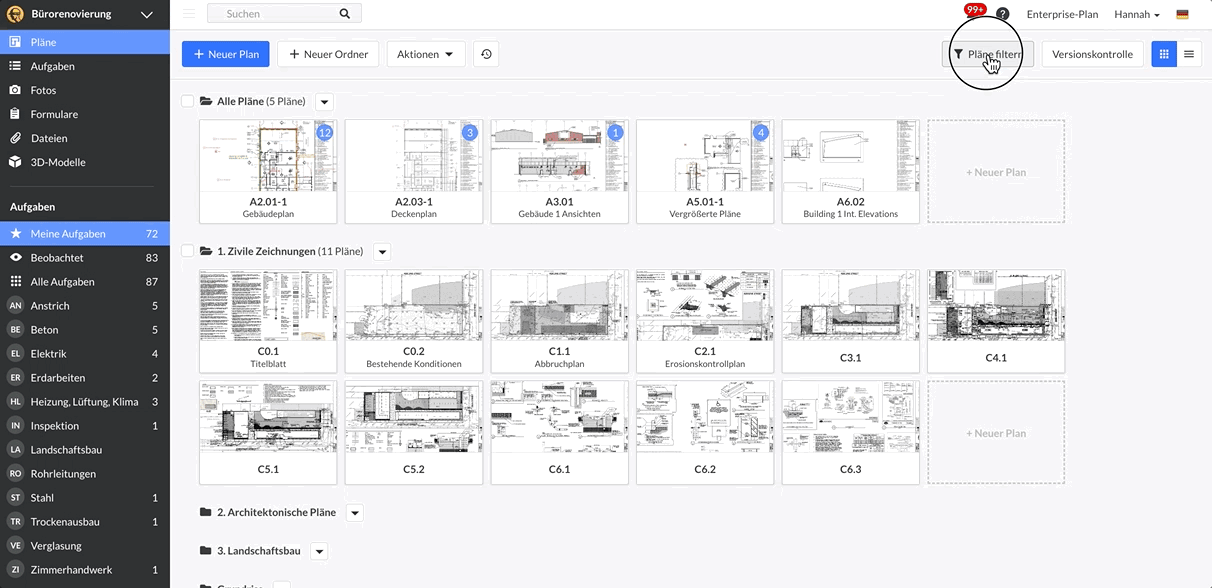Open plan C0.1 Titelblatt thumbnail

click(x=268, y=321)
